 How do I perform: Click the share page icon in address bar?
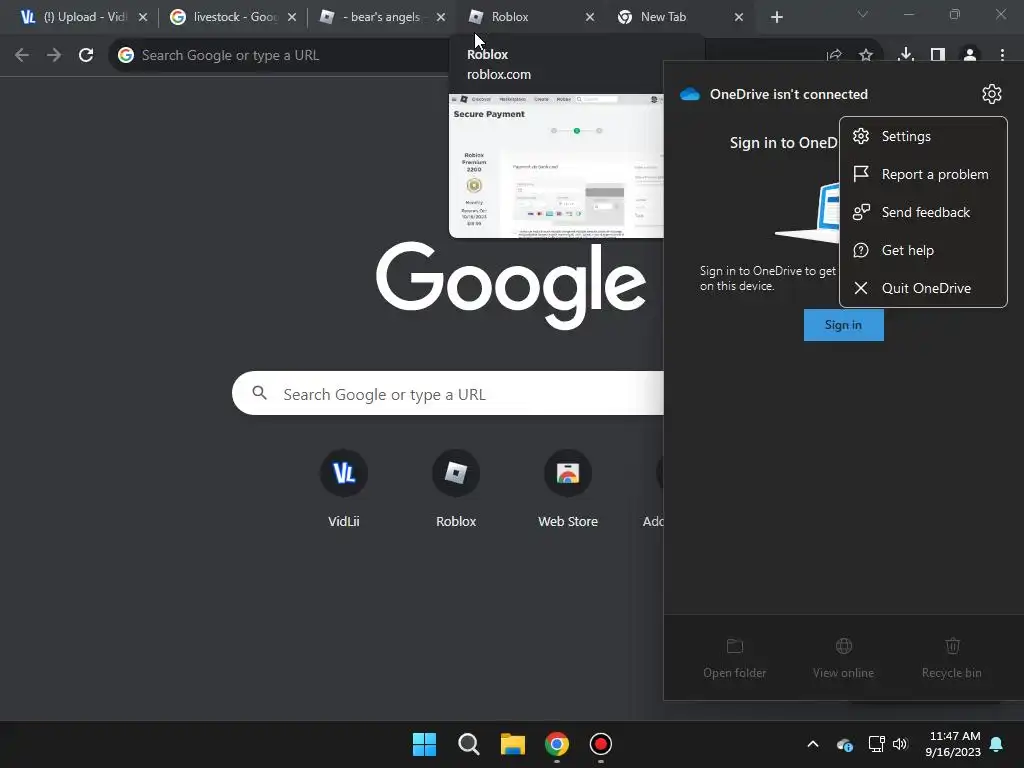tap(834, 55)
